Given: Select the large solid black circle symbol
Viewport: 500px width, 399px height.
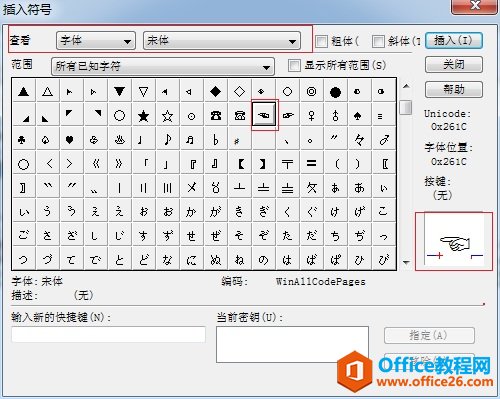Looking at the screenshot, I should coord(335,91).
